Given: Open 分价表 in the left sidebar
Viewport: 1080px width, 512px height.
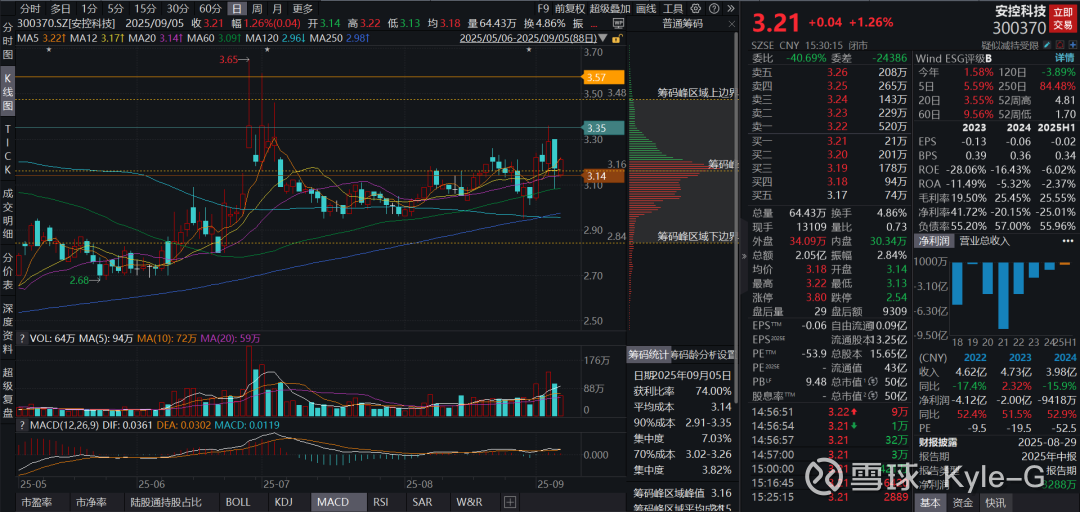Looking at the screenshot, I should coord(8,271).
